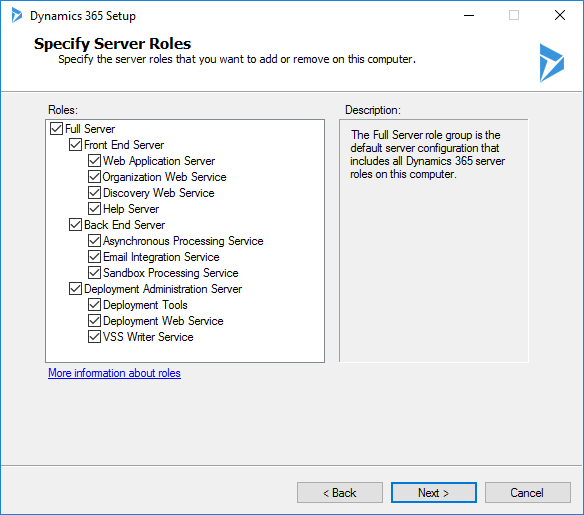584x515 pixels.
Task: Uncheck Web Application Server role
Action: click(94, 160)
